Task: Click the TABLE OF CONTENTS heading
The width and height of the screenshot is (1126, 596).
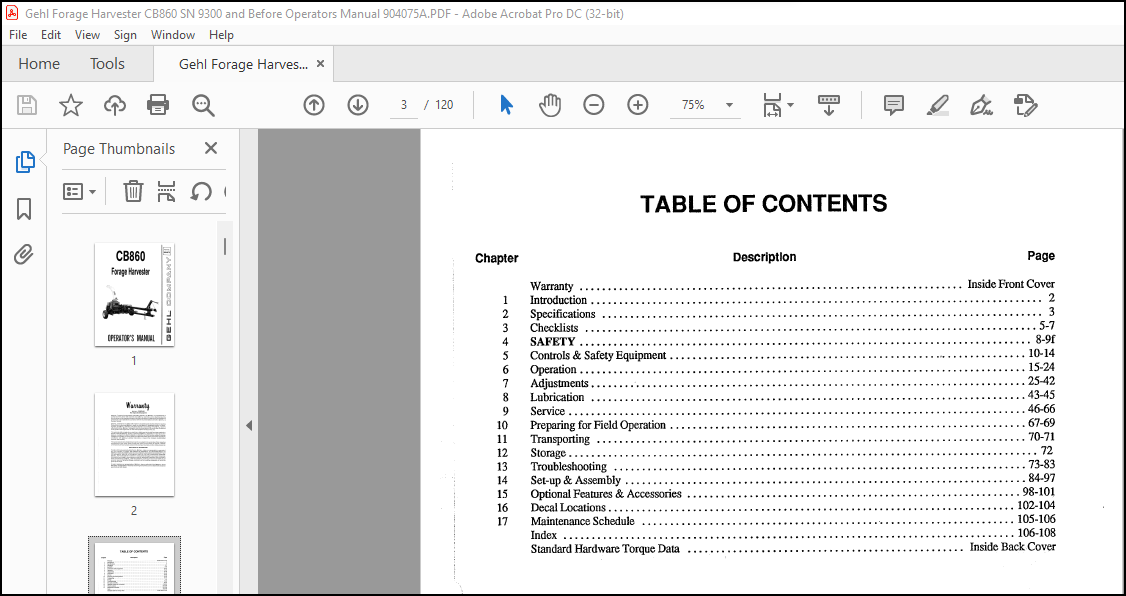Action: 764,205
